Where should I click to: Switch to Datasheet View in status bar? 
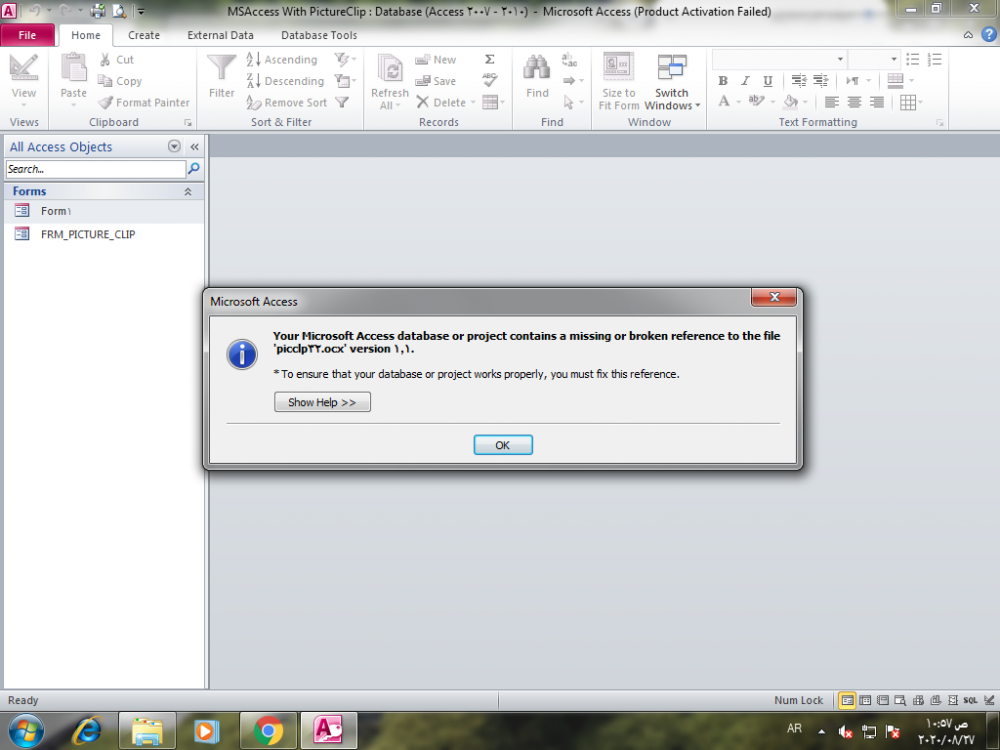pos(865,700)
